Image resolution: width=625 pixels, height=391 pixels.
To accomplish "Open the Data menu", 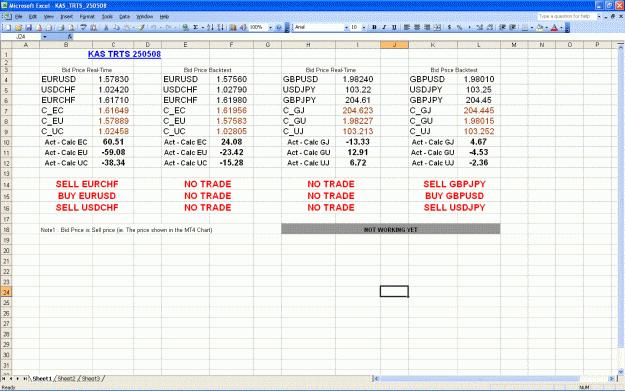I will (124, 17).
